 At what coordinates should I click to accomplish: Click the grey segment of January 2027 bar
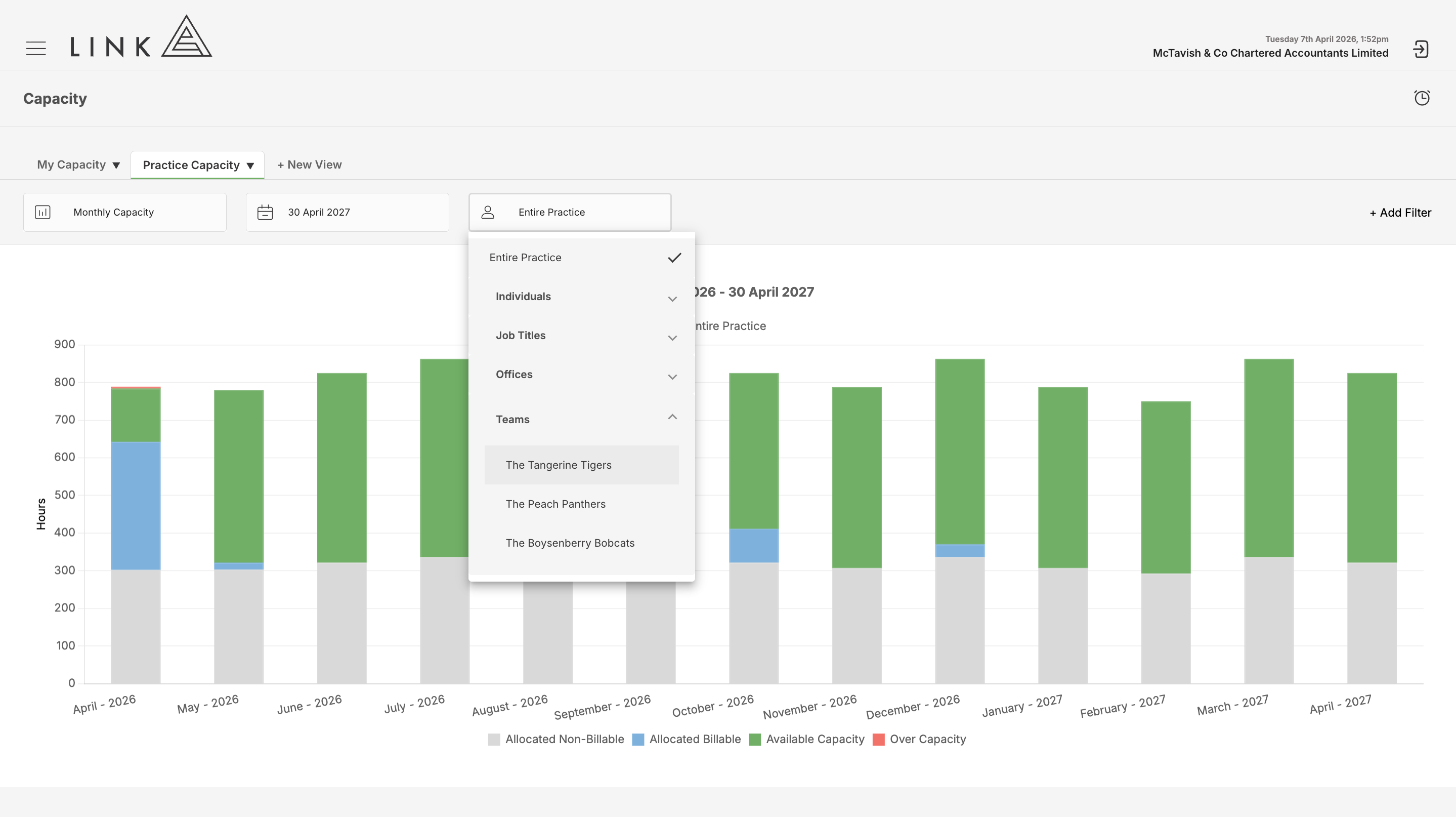point(1062,626)
